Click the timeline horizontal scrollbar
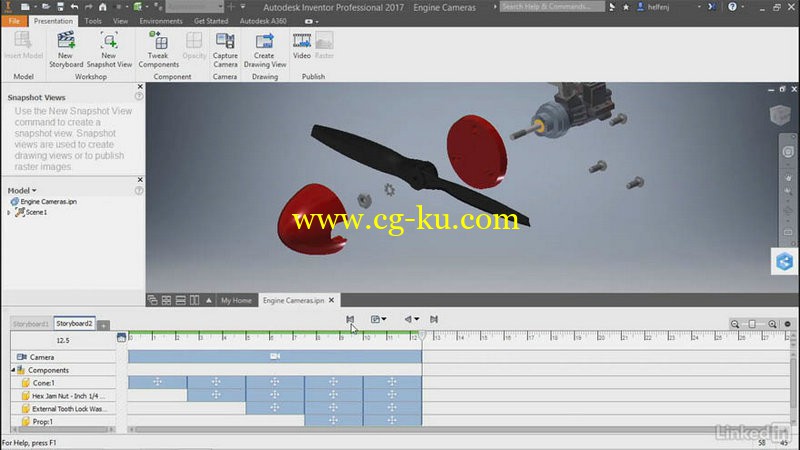The height and width of the screenshot is (450, 800). [x=458, y=430]
